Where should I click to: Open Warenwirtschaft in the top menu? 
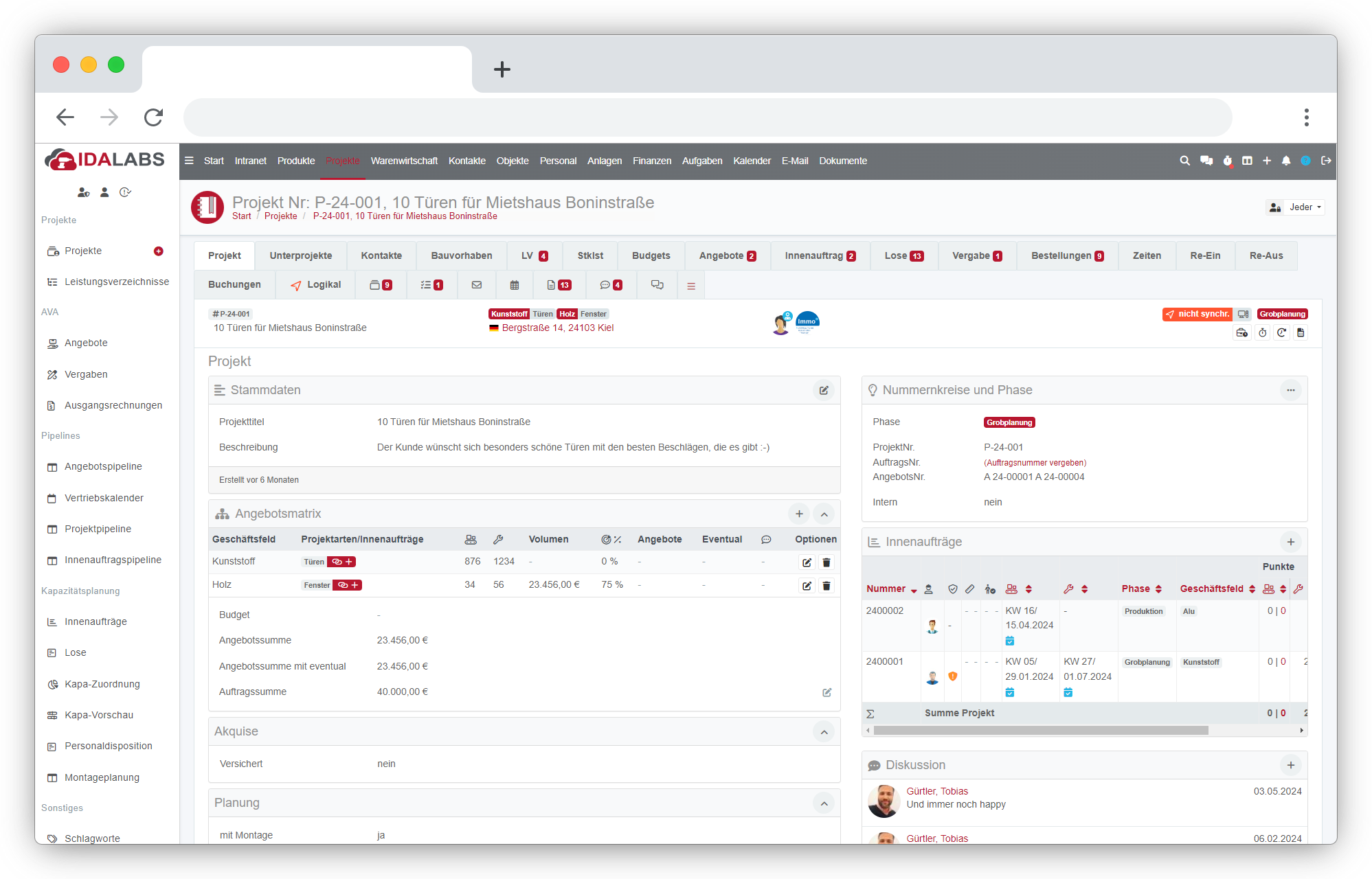(404, 161)
